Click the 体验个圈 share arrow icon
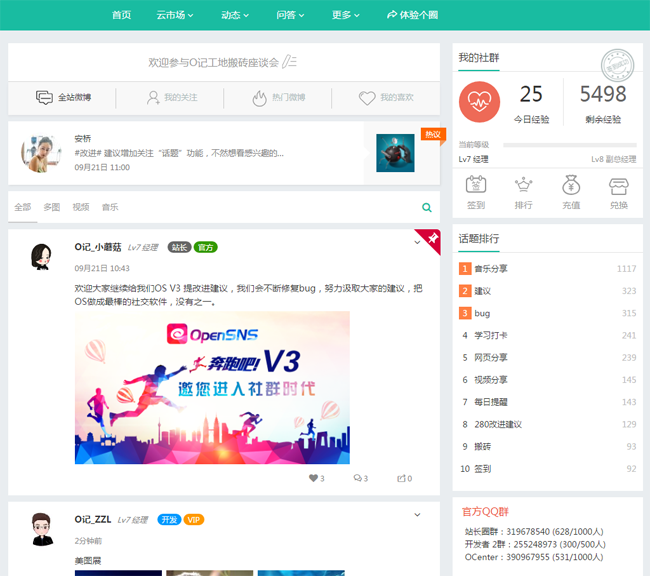 [x=391, y=15]
